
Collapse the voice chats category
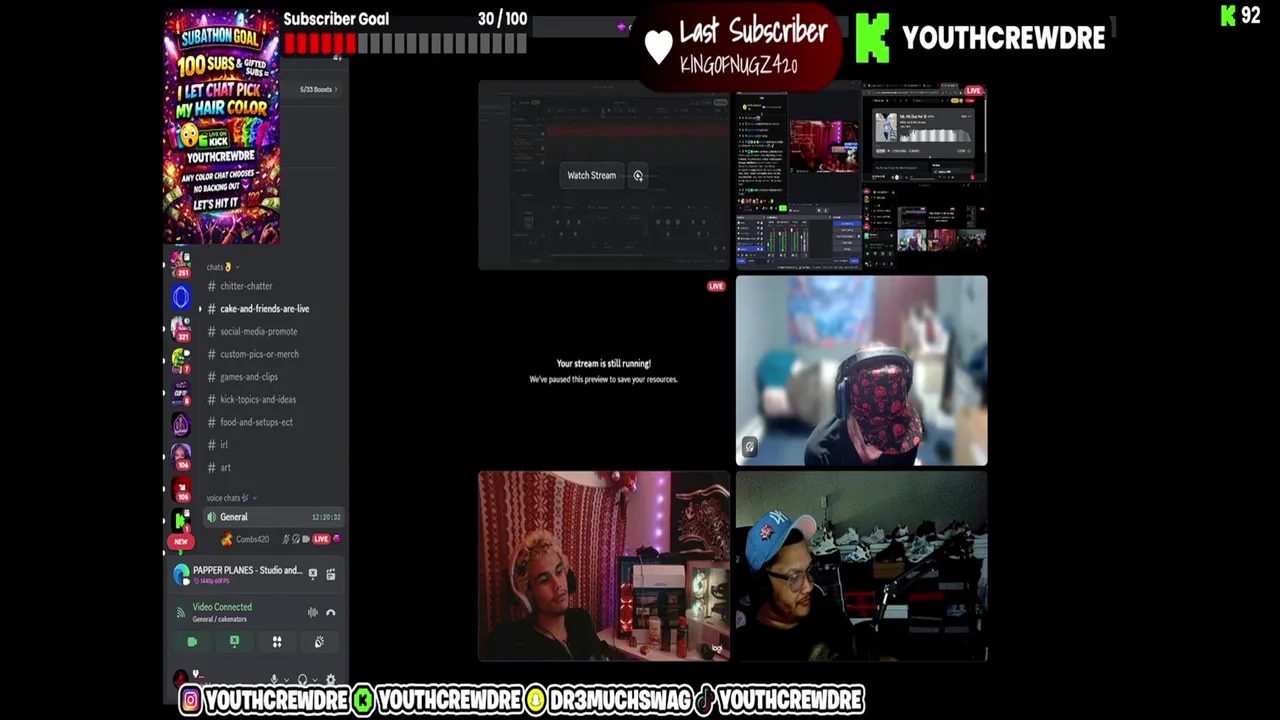pyautogui.click(x=231, y=498)
